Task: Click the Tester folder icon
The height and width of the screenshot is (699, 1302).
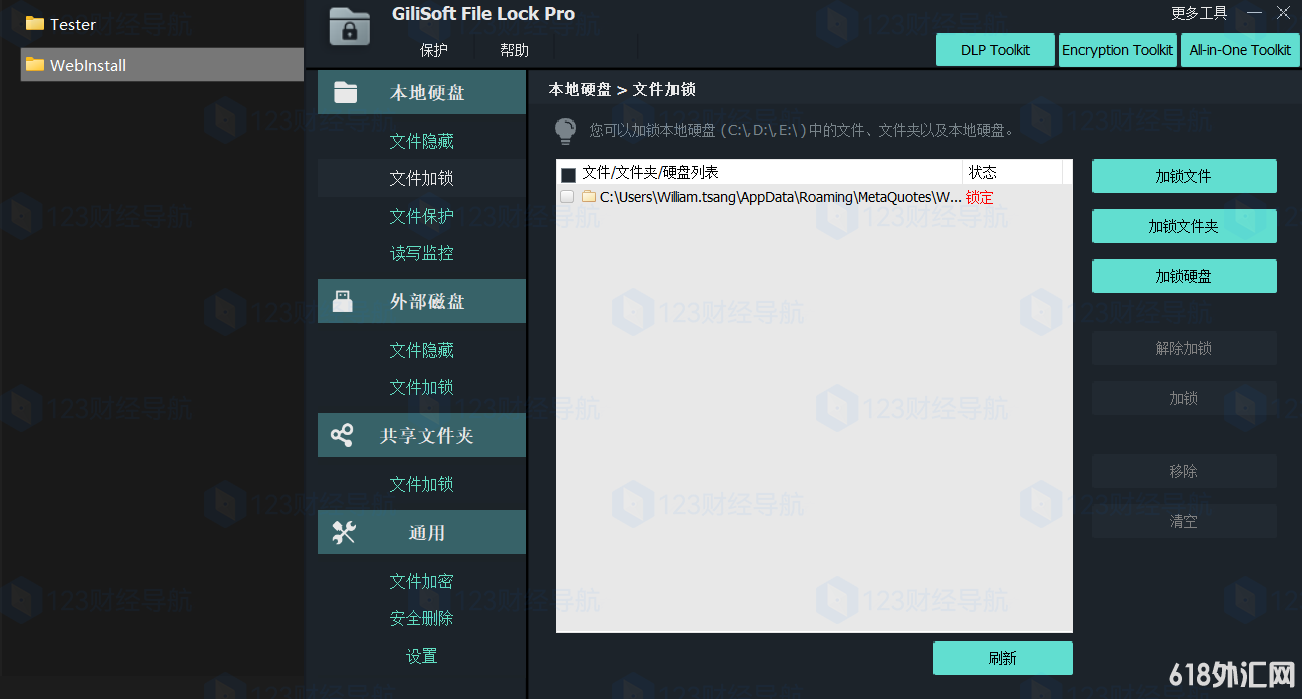Action: pyautogui.click(x=35, y=23)
